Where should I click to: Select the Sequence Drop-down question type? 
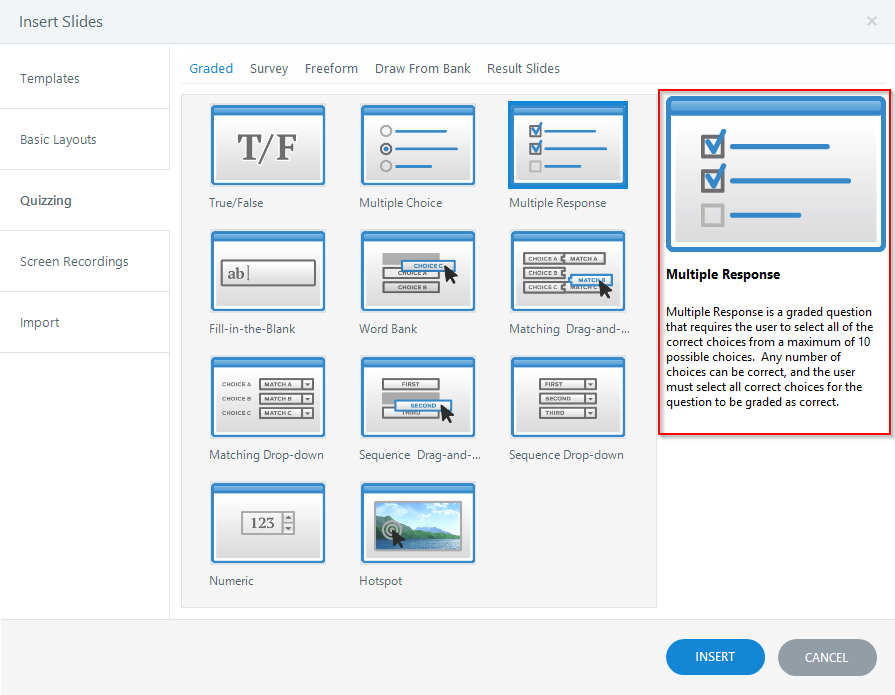click(x=567, y=397)
